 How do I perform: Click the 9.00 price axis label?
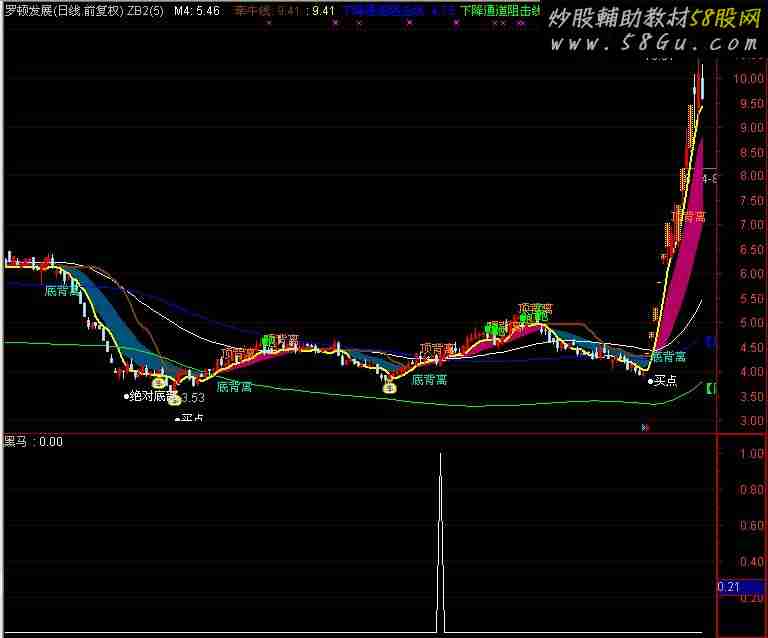point(751,128)
